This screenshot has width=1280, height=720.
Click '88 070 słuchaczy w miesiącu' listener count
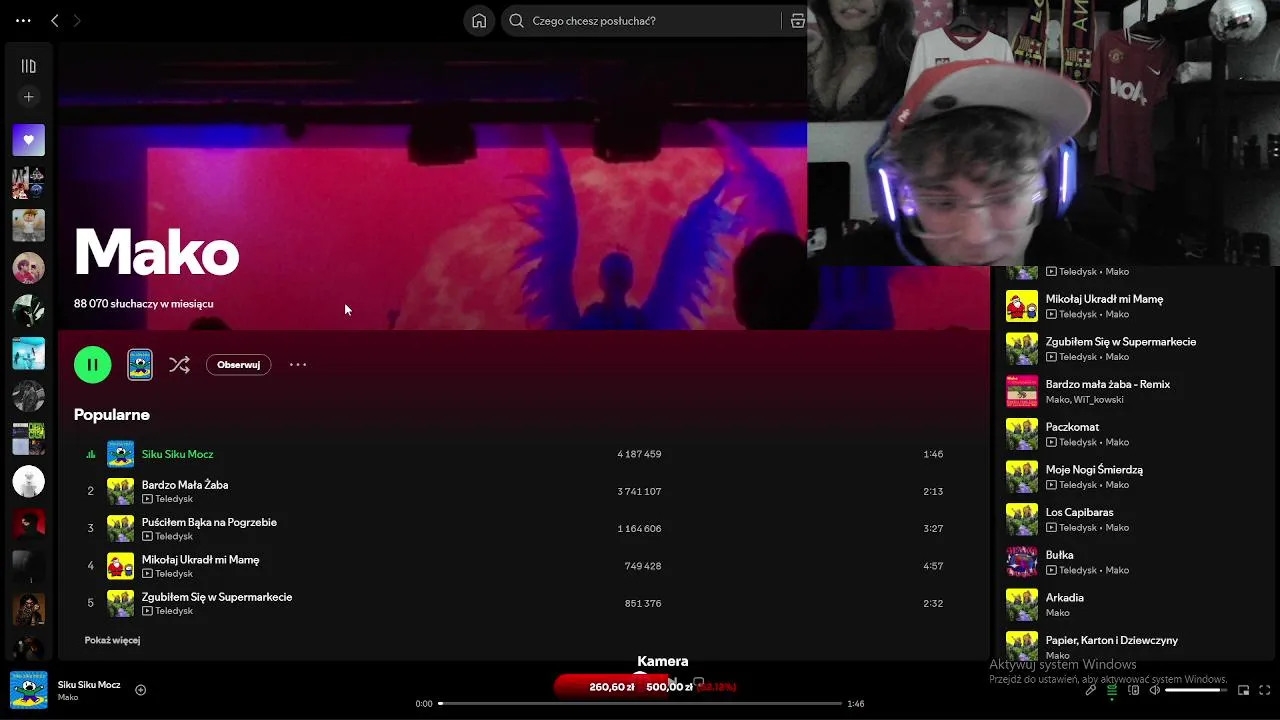click(143, 304)
